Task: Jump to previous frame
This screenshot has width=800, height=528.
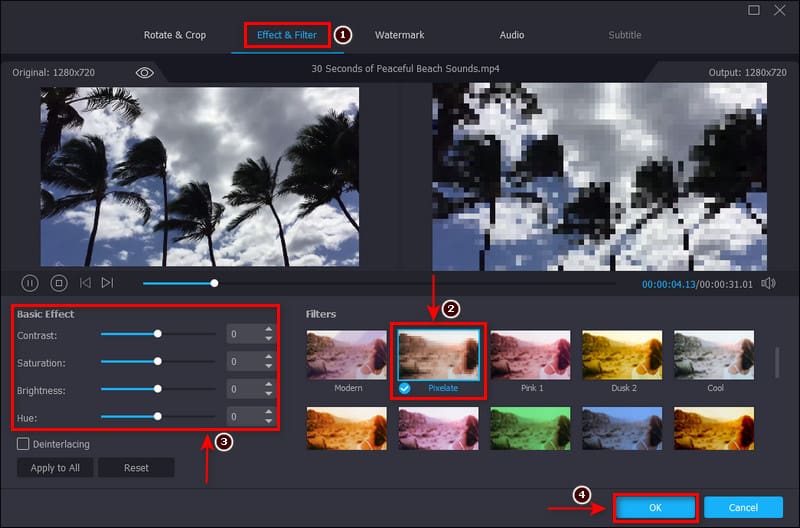Action: tap(85, 283)
